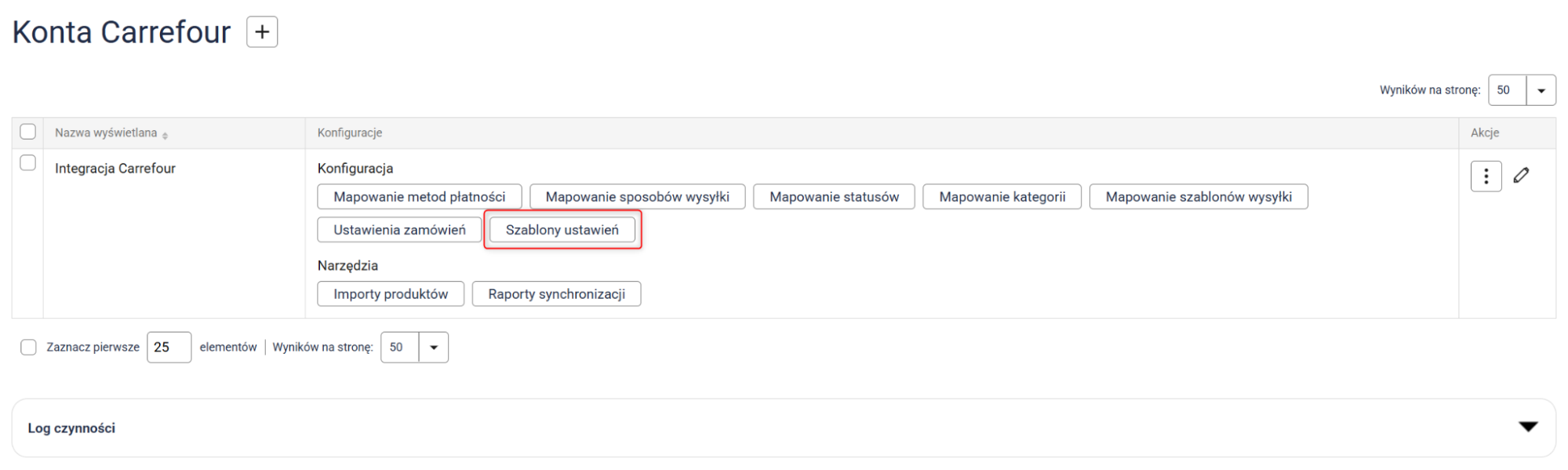This screenshot has height=470, width=1568.
Task: Open Ustawienia zamówień settings
Action: [x=399, y=230]
